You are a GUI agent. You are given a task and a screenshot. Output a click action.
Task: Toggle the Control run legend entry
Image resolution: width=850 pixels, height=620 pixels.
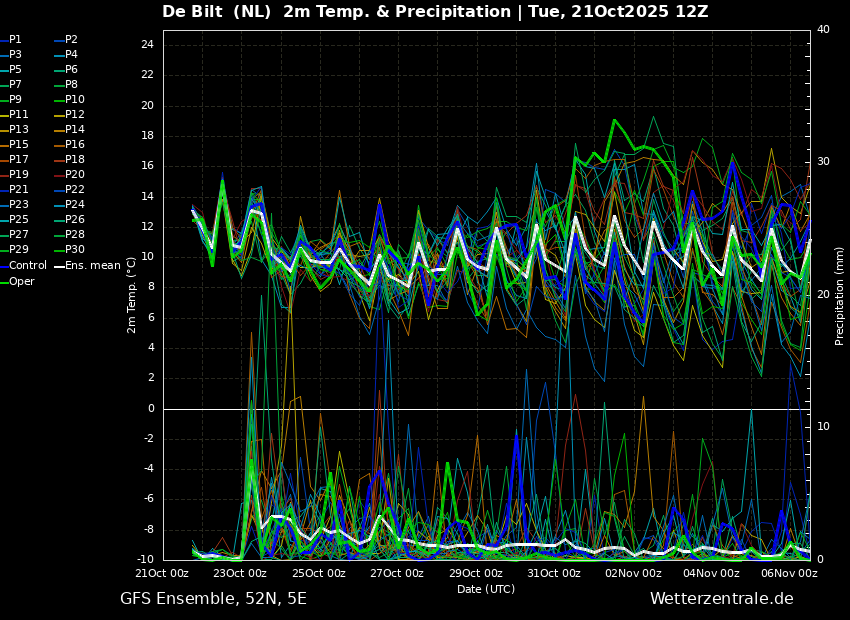coord(28,266)
